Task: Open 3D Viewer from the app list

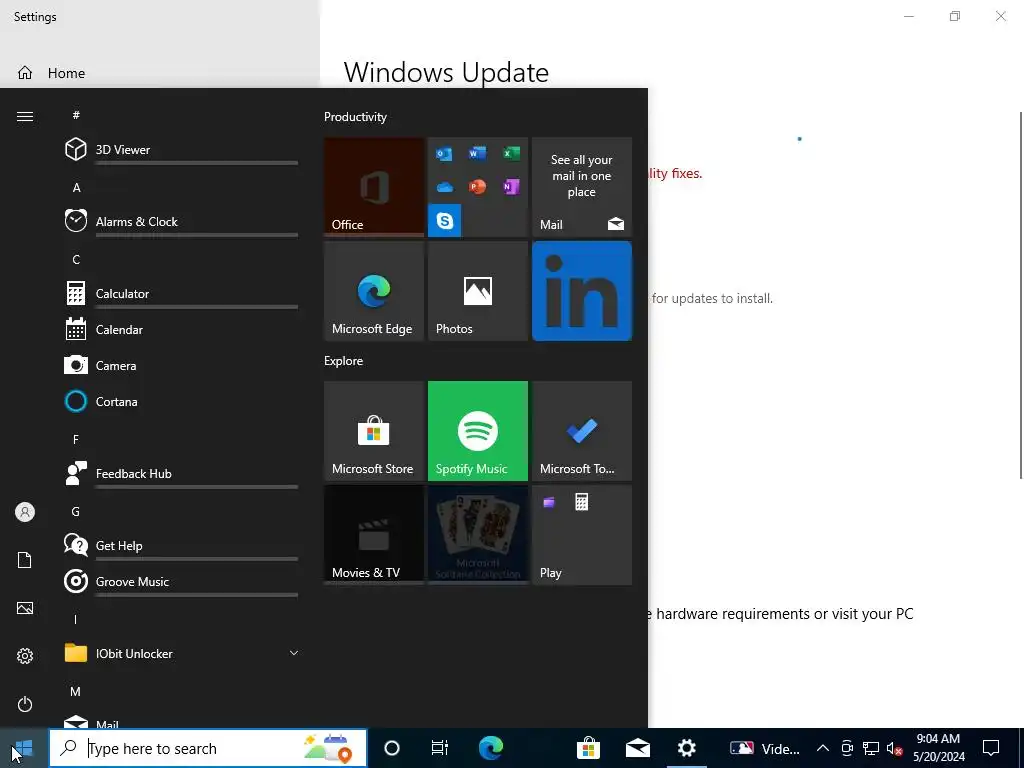Action: (181, 150)
